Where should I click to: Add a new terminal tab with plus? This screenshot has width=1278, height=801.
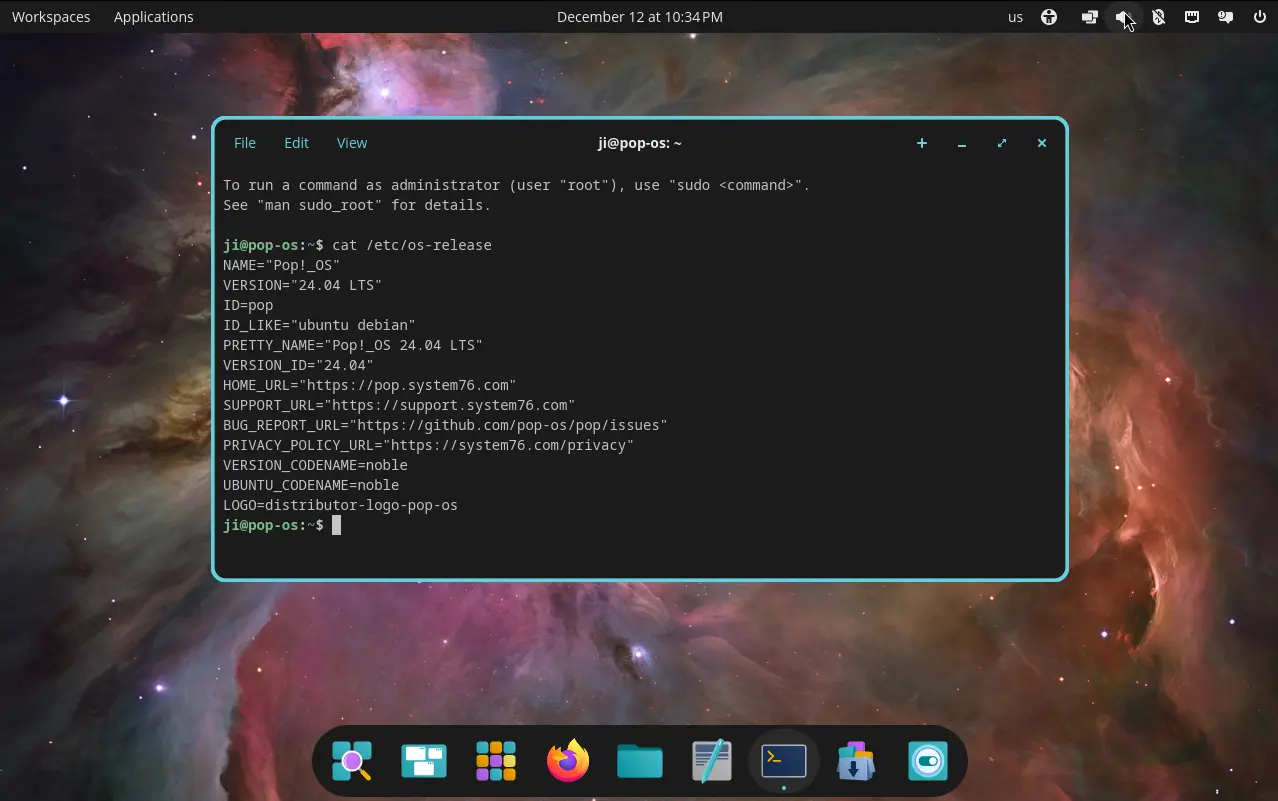(922, 143)
